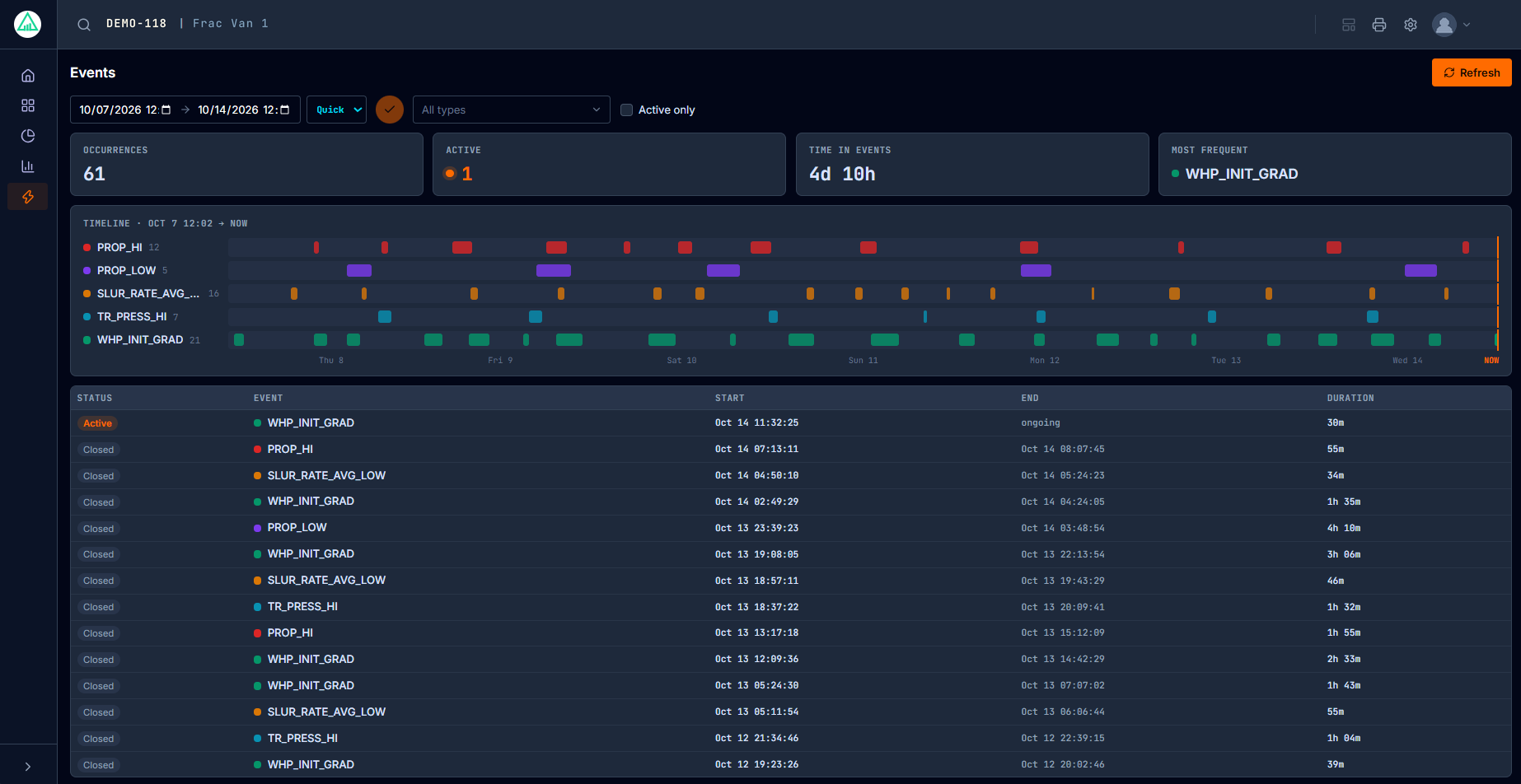
Task: Open the All types filter dropdown
Action: 511,110
